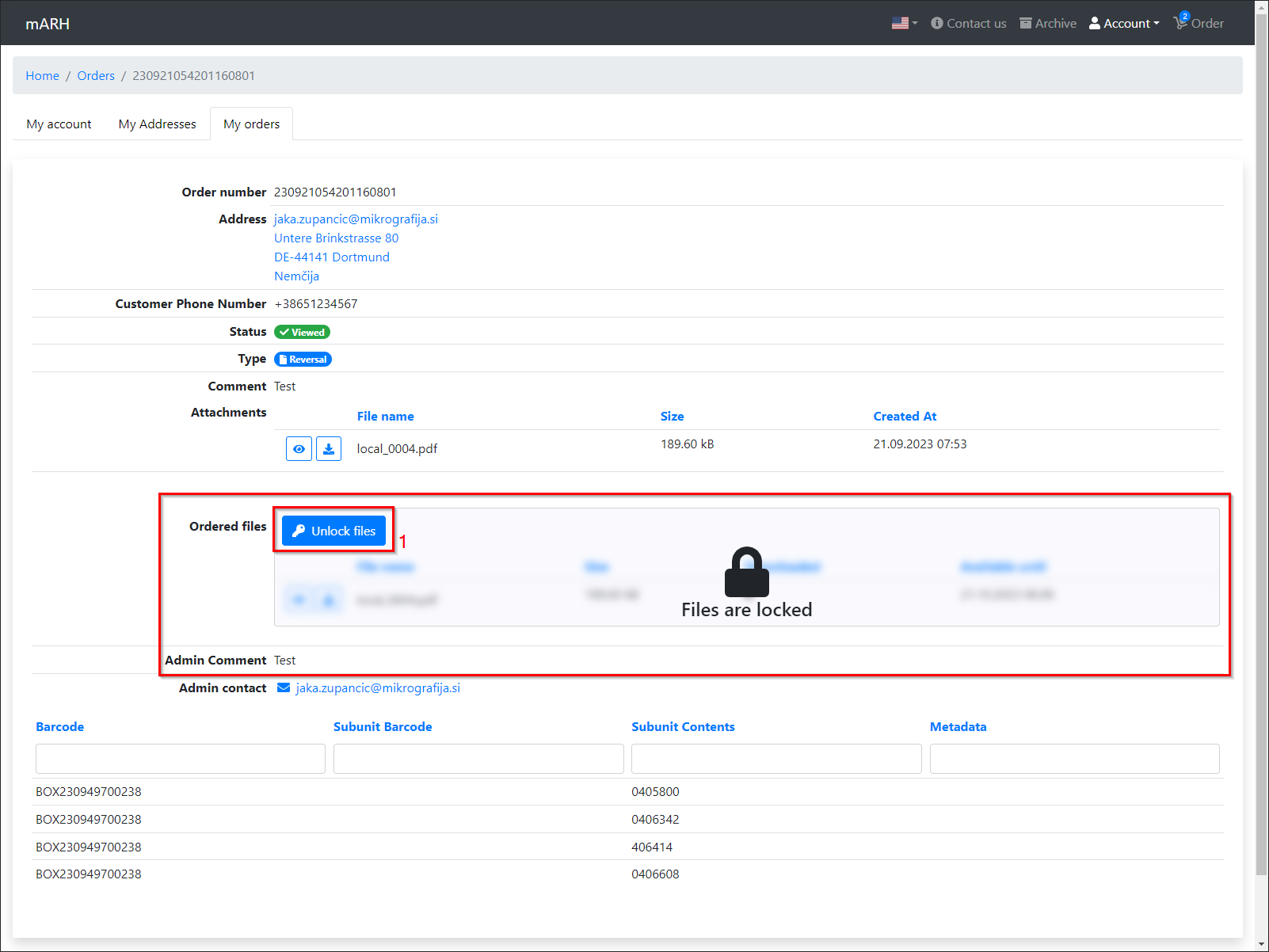Click the envelope icon beside admin contact
The image size is (1269, 952).
pos(284,688)
